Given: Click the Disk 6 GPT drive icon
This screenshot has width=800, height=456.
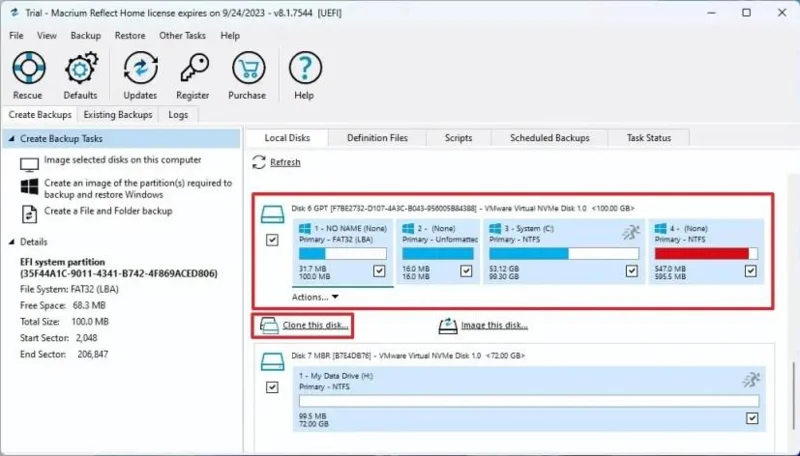Looking at the screenshot, I should 272,214.
